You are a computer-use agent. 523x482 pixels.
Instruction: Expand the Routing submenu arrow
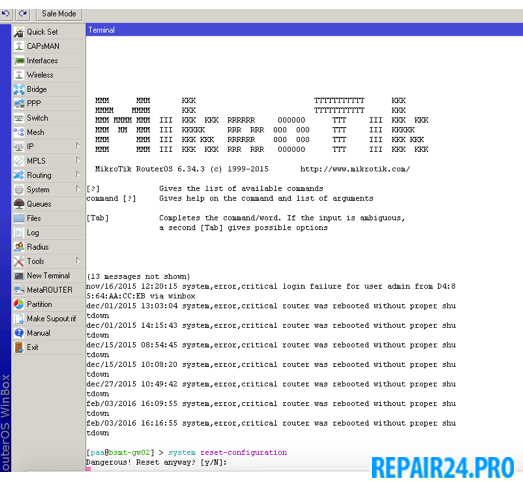click(78, 174)
